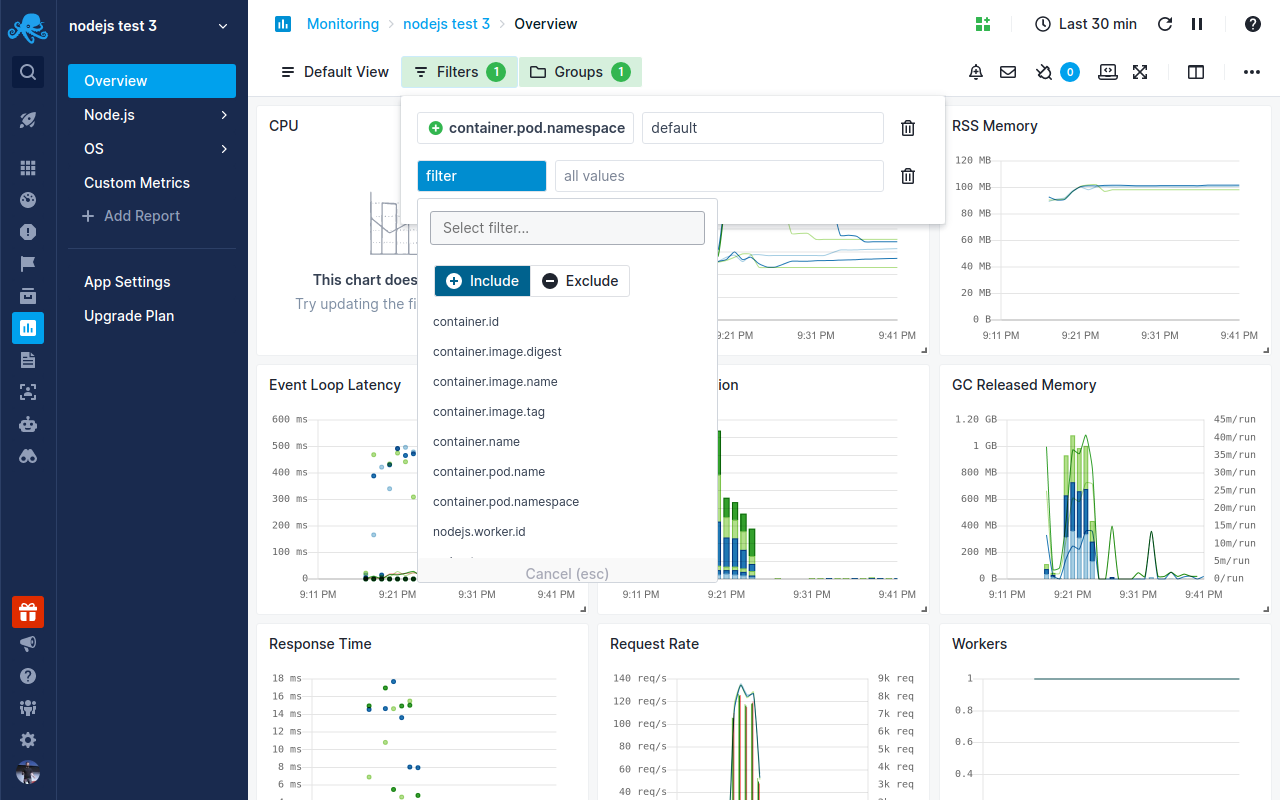
Task: Open the palette dashboards sidebar icon
Action: pos(28,200)
